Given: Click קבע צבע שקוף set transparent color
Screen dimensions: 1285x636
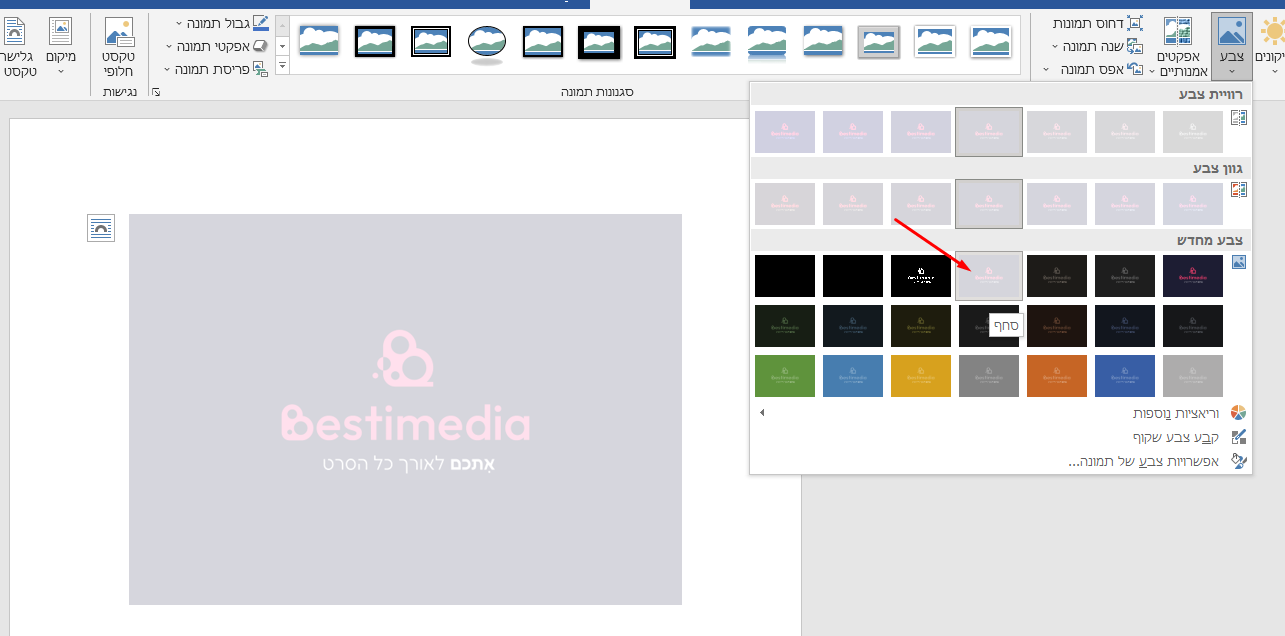Looking at the screenshot, I should click(1000, 437).
